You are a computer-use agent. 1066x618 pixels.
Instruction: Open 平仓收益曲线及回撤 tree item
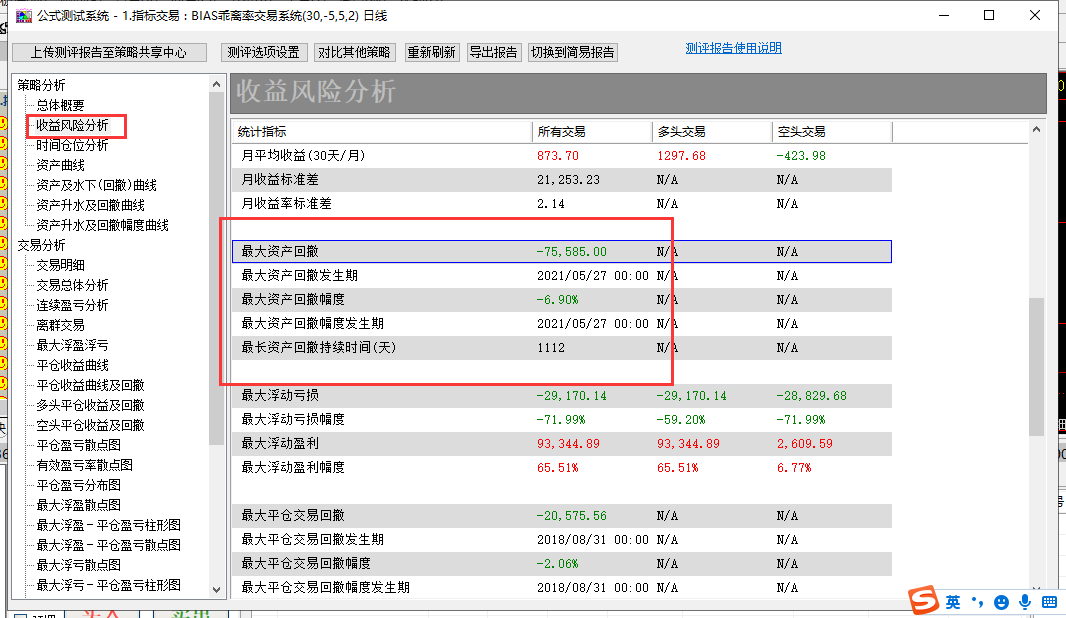(x=90, y=385)
